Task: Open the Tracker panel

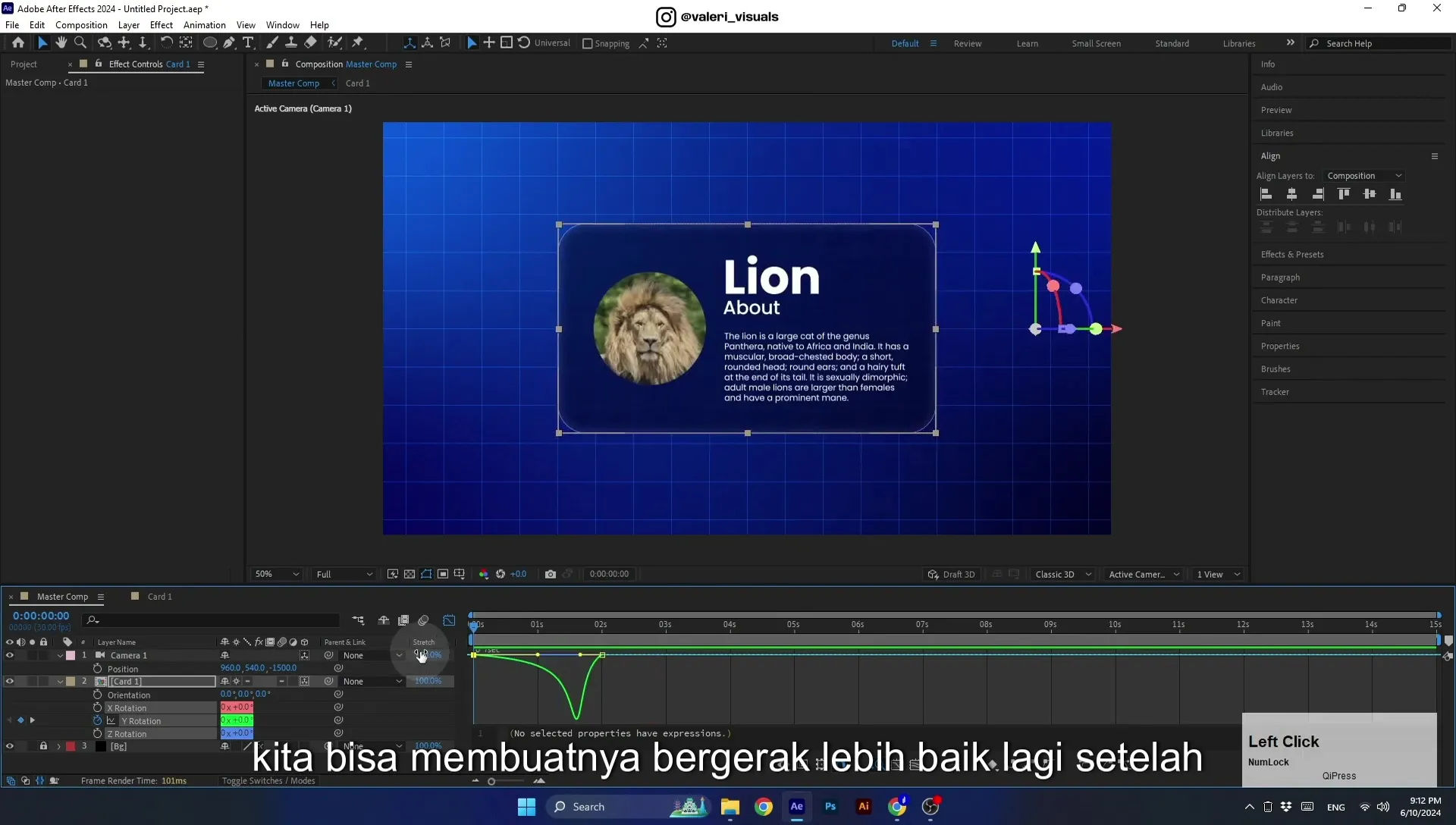Action: pyautogui.click(x=1275, y=392)
